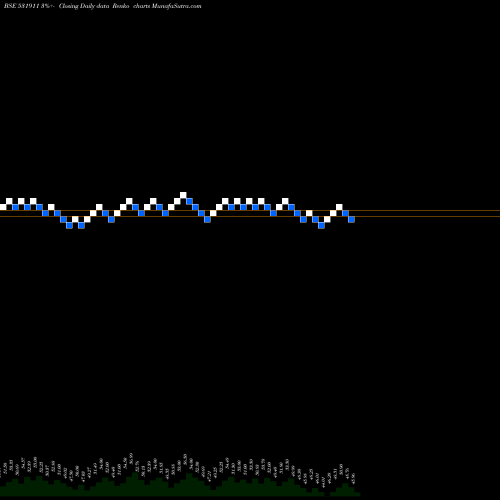The image size is (500, 500).
Task: Click the rotated price label 56.99
Action: pos(131,458)
